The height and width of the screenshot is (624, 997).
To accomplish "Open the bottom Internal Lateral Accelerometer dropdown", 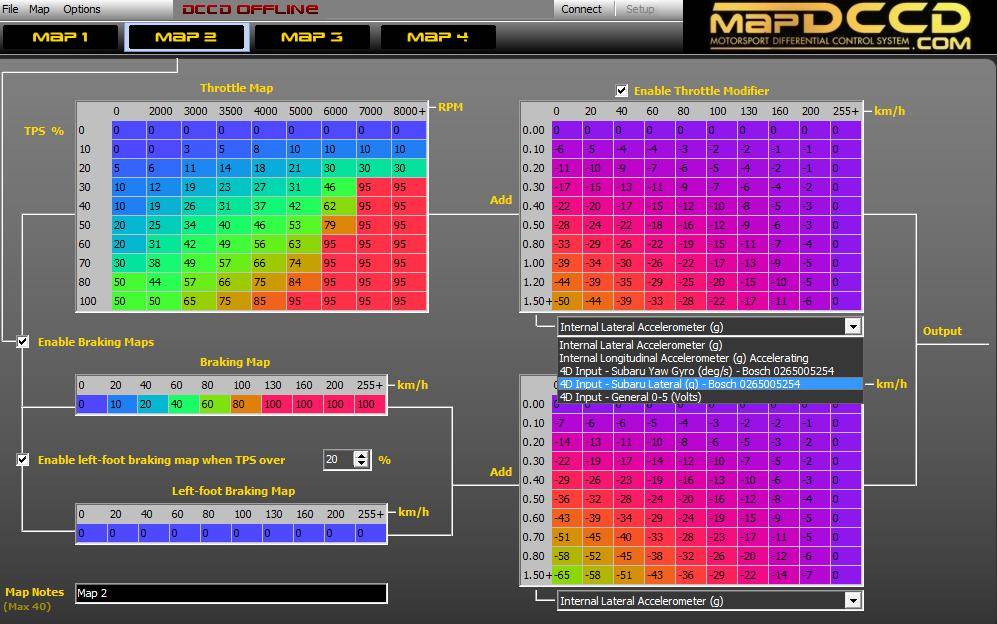I will tap(854, 601).
